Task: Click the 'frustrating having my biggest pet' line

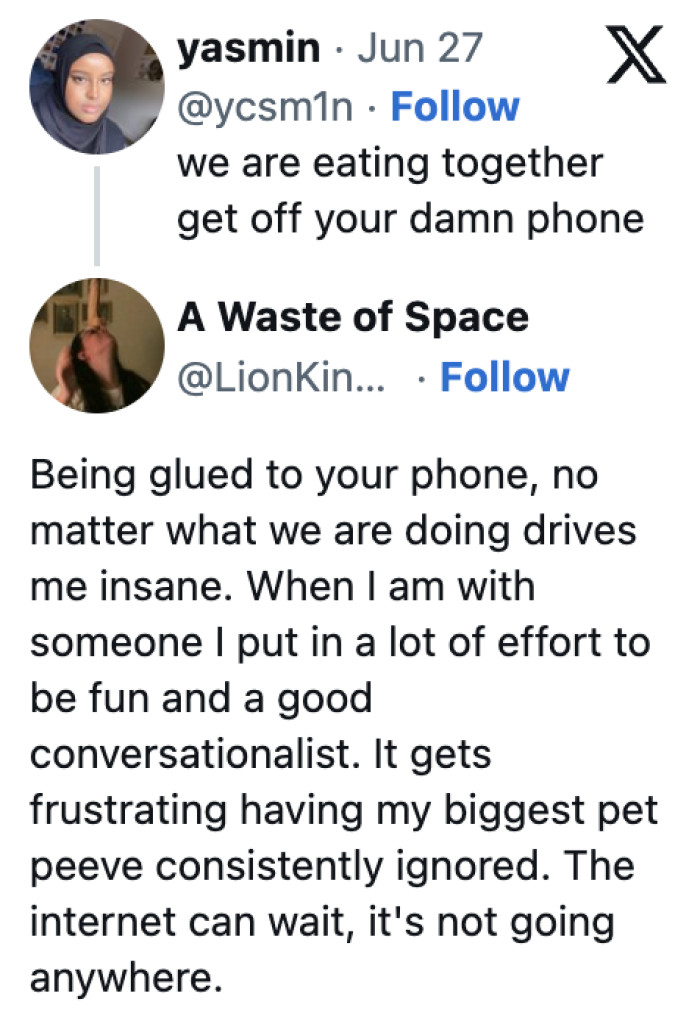Action: pyautogui.click(x=344, y=810)
